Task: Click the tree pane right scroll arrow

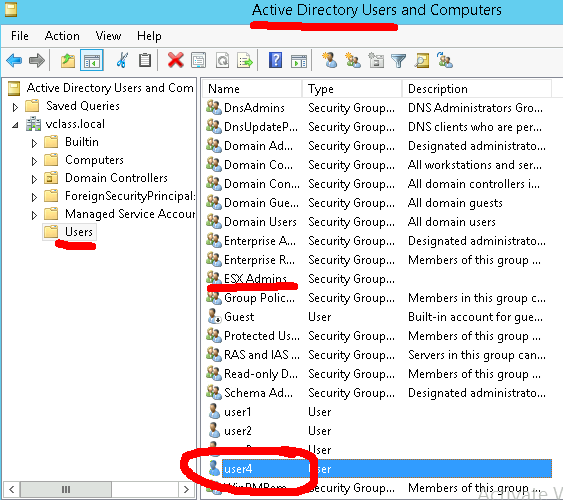Action: coord(186,489)
